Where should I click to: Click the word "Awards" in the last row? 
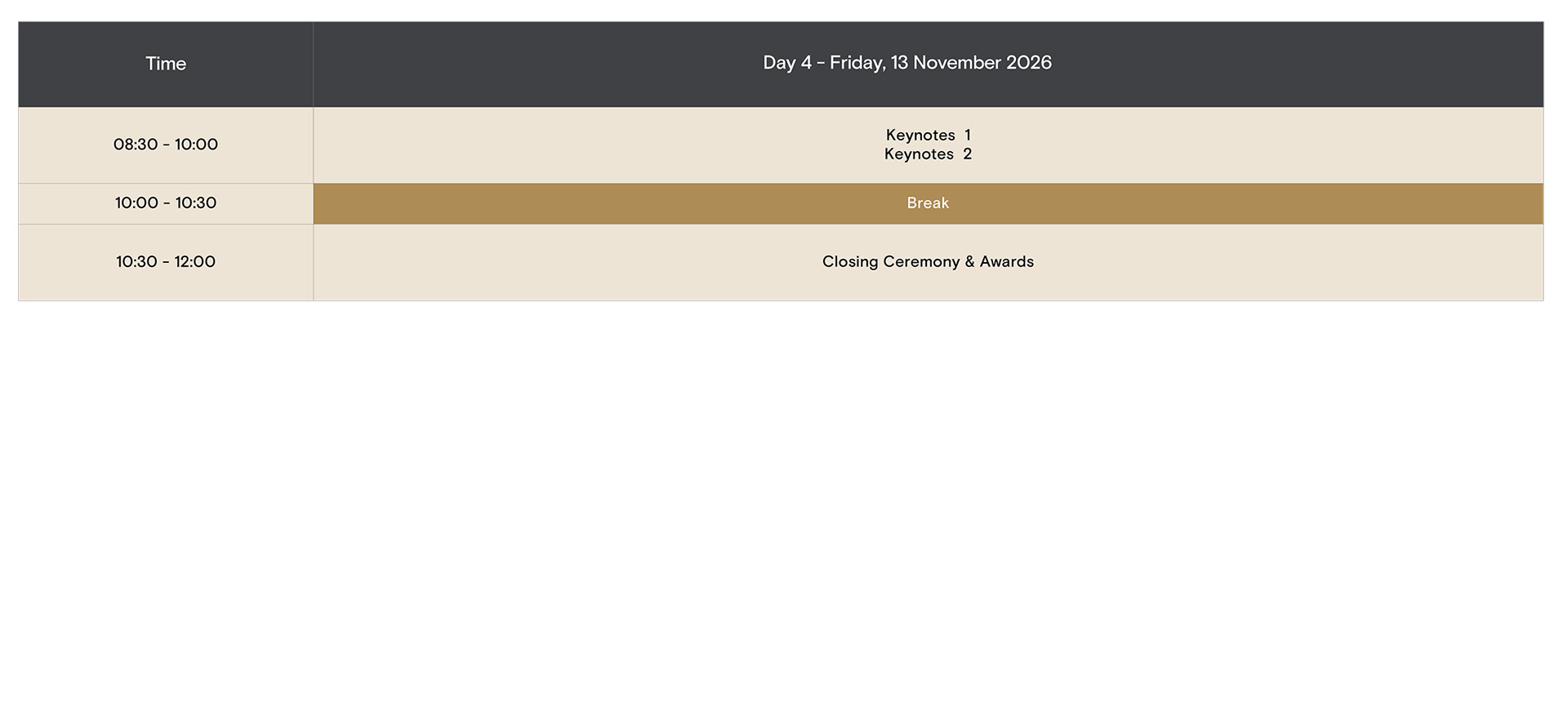[1006, 262]
